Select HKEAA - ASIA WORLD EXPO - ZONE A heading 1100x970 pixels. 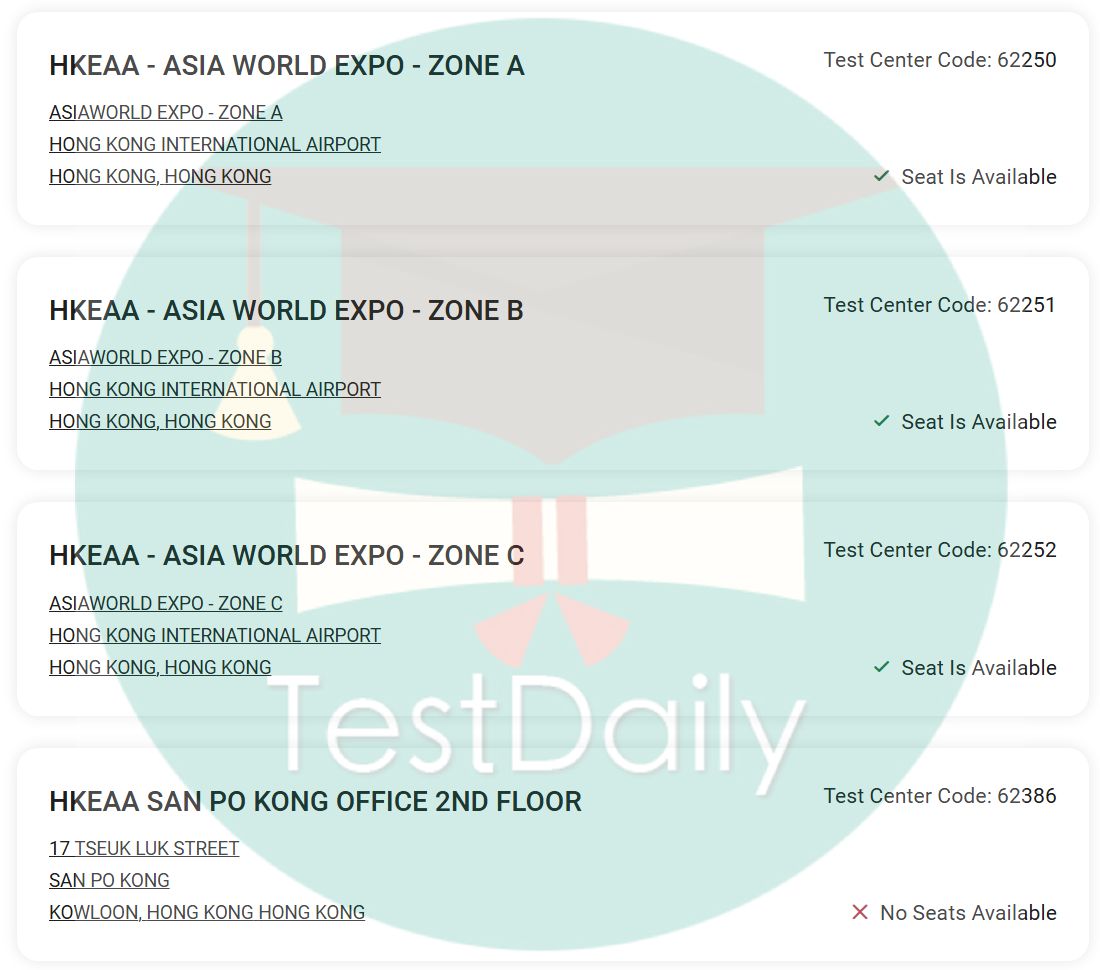pyautogui.click(x=287, y=65)
